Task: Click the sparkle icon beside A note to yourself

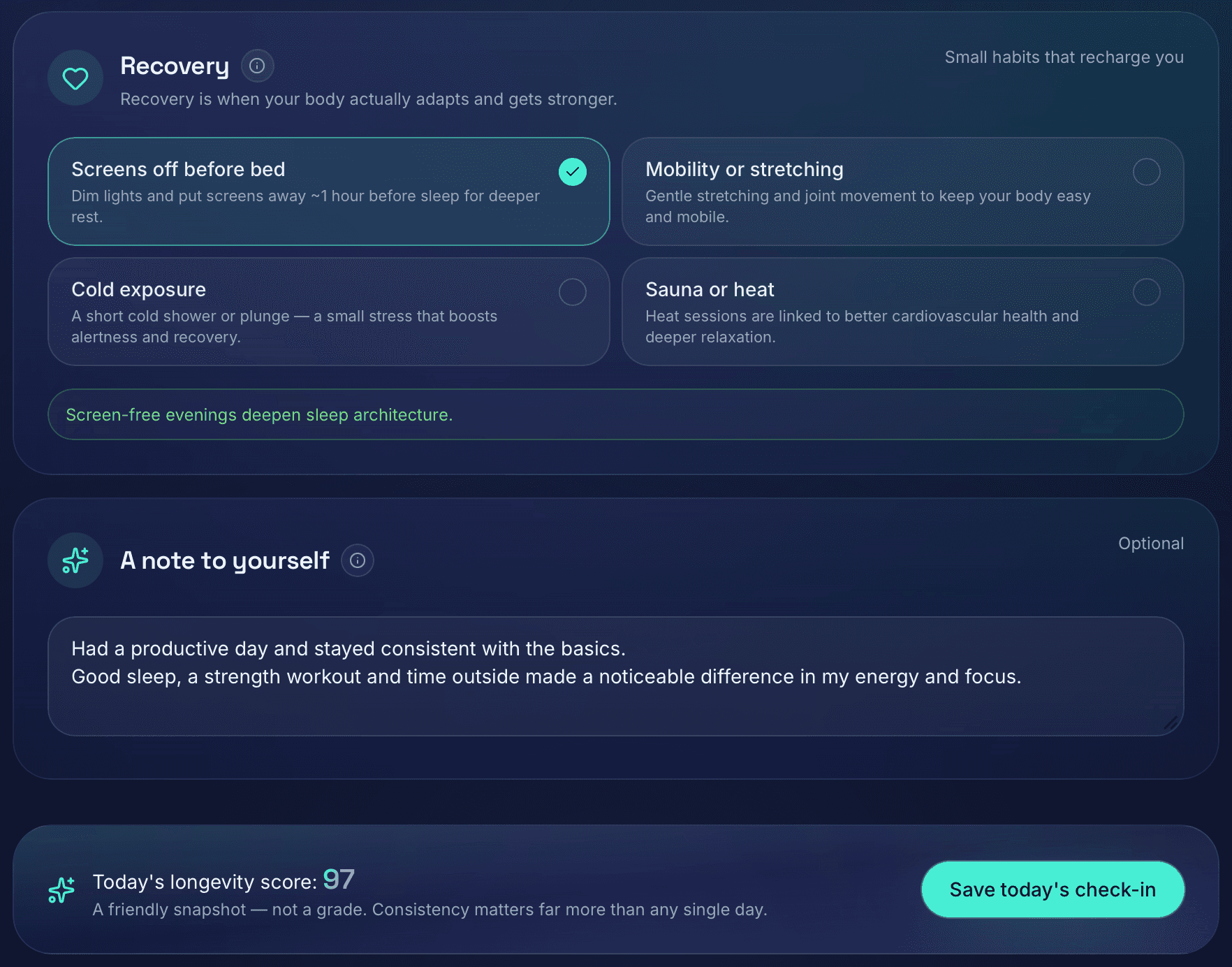Action: [x=75, y=560]
